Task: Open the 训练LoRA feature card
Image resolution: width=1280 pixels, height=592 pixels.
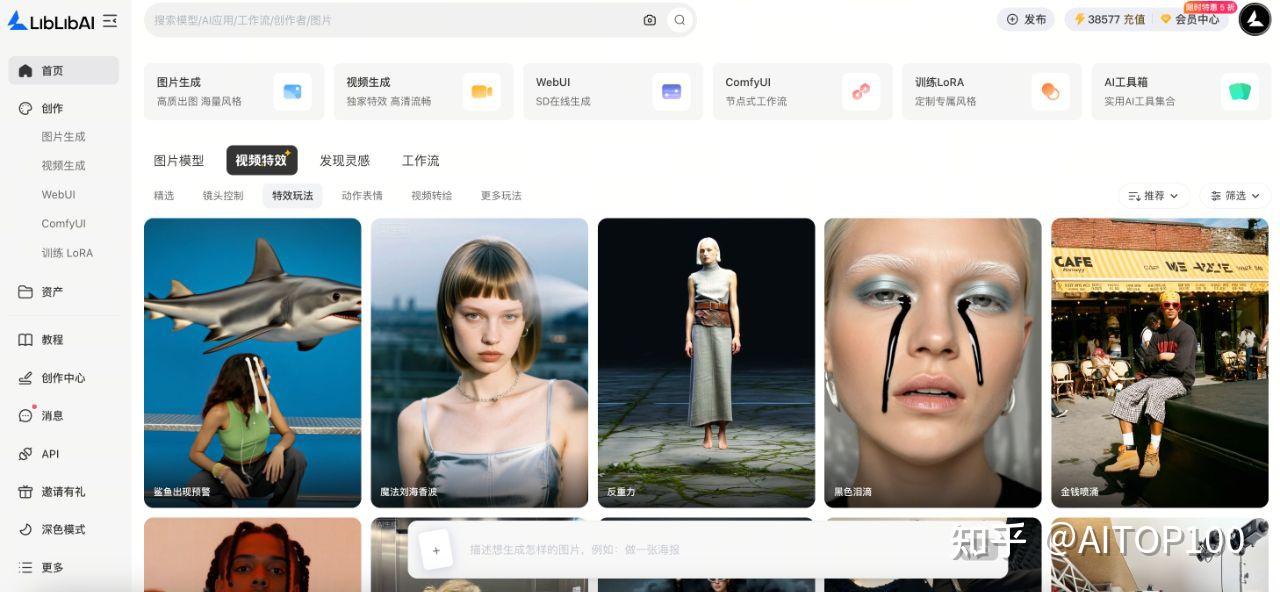Action: [990, 91]
